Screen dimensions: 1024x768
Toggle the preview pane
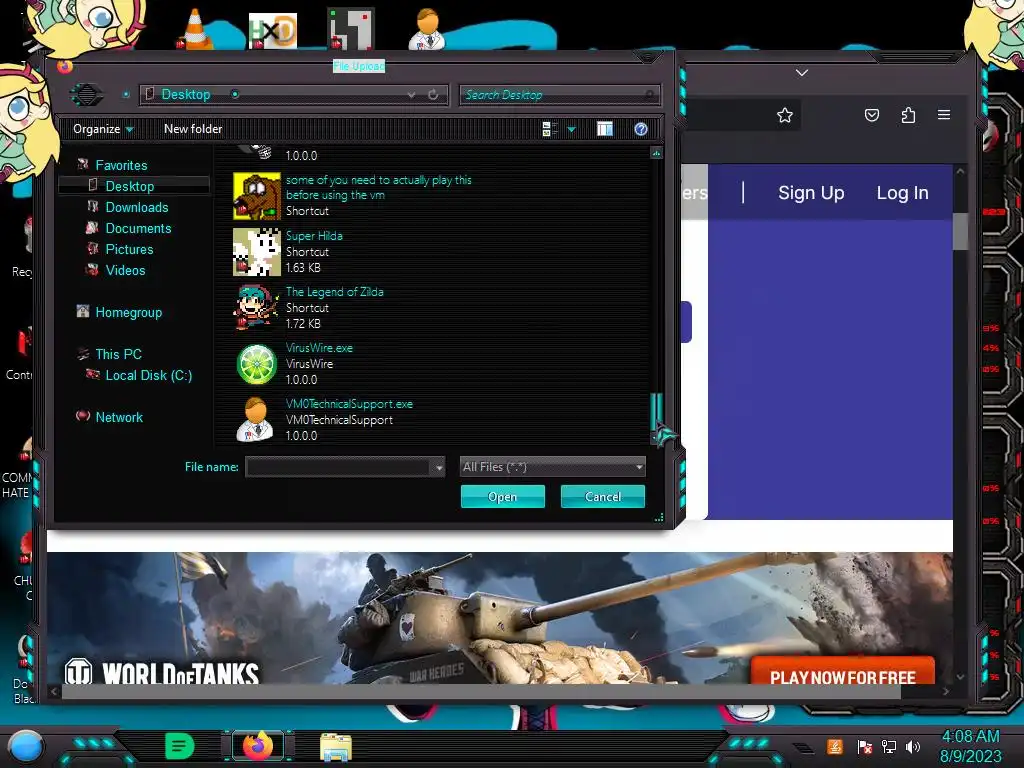pos(605,129)
